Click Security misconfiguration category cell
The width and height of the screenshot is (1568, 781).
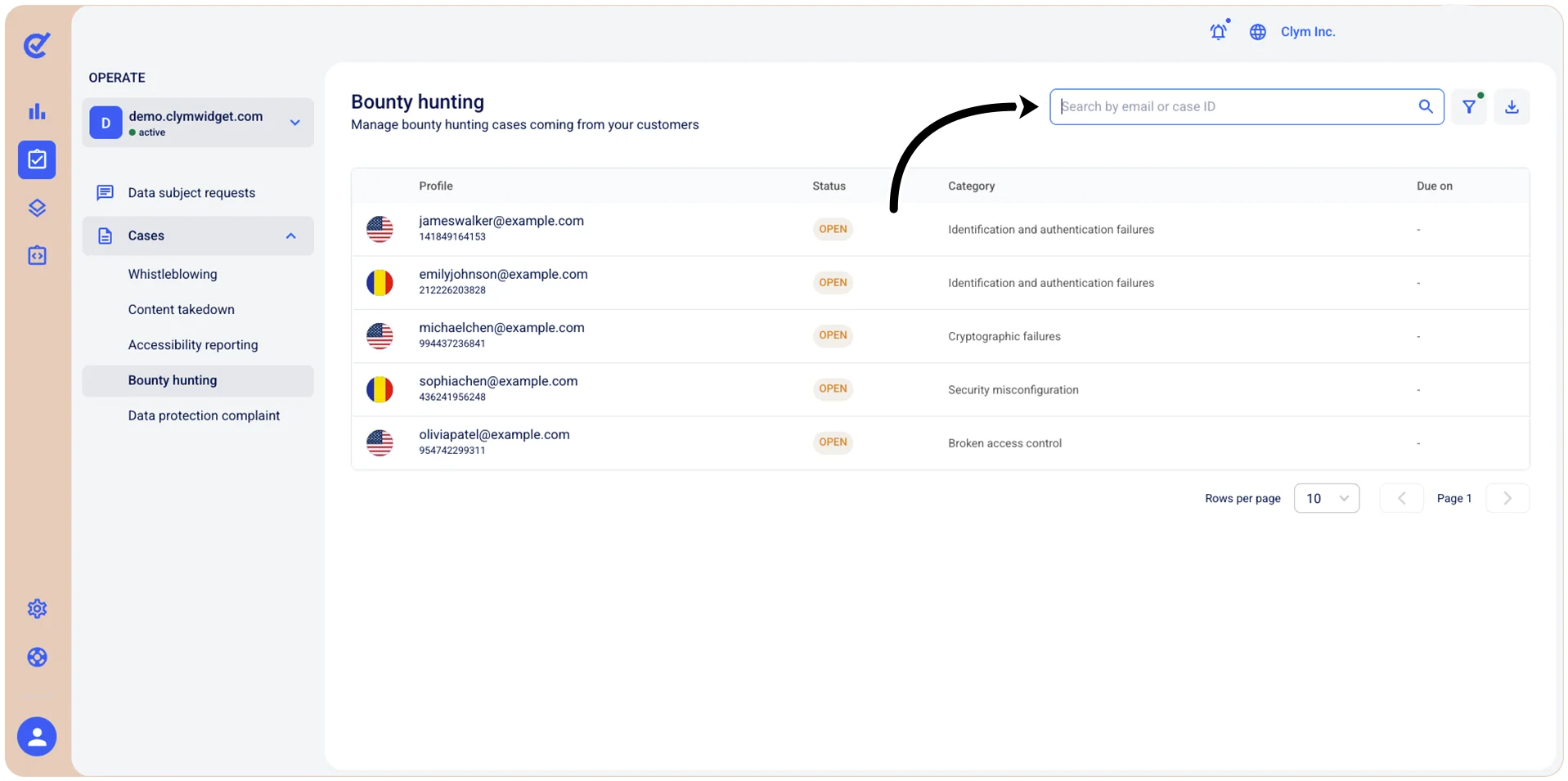pyautogui.click(x=1013, y=390)
